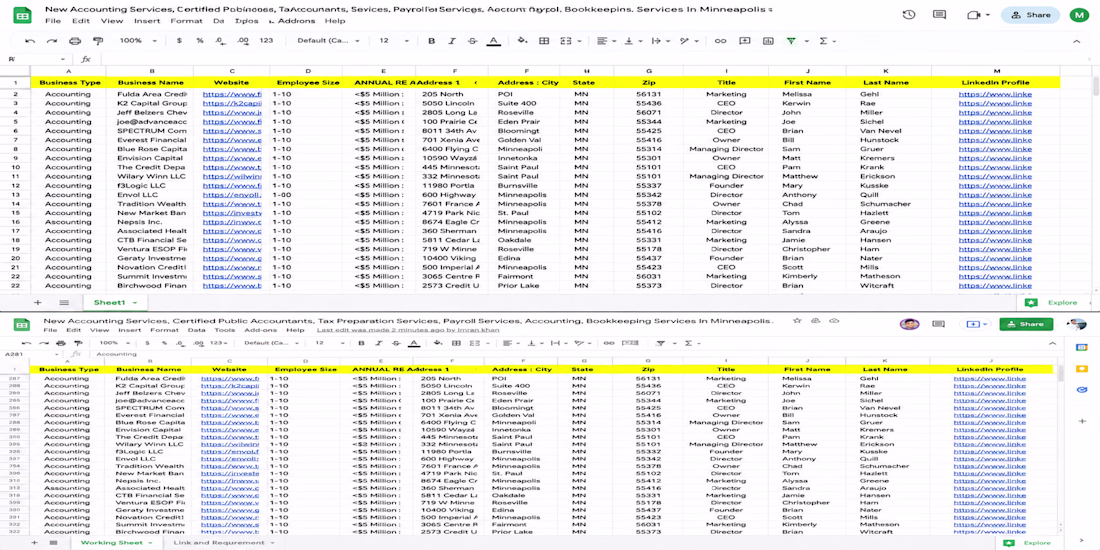The image size is (1100, 550).
Task: Click move-to-folder icon beside document title
Action: (x=815, y=320)
